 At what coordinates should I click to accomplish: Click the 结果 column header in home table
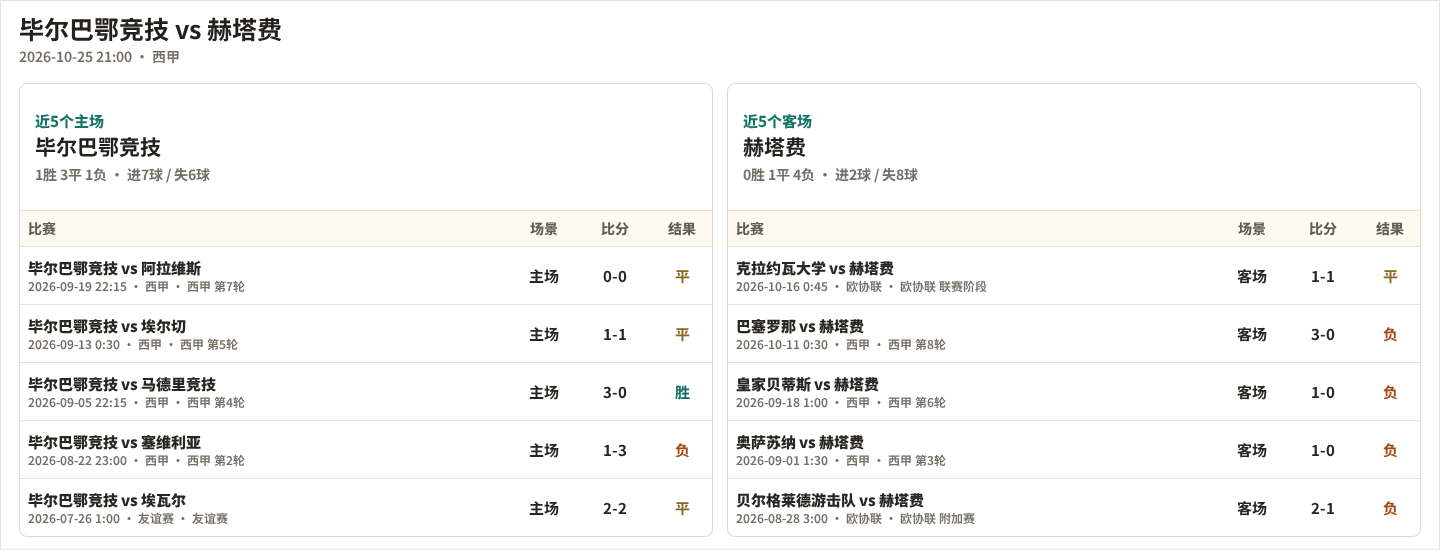coord(682,229)
